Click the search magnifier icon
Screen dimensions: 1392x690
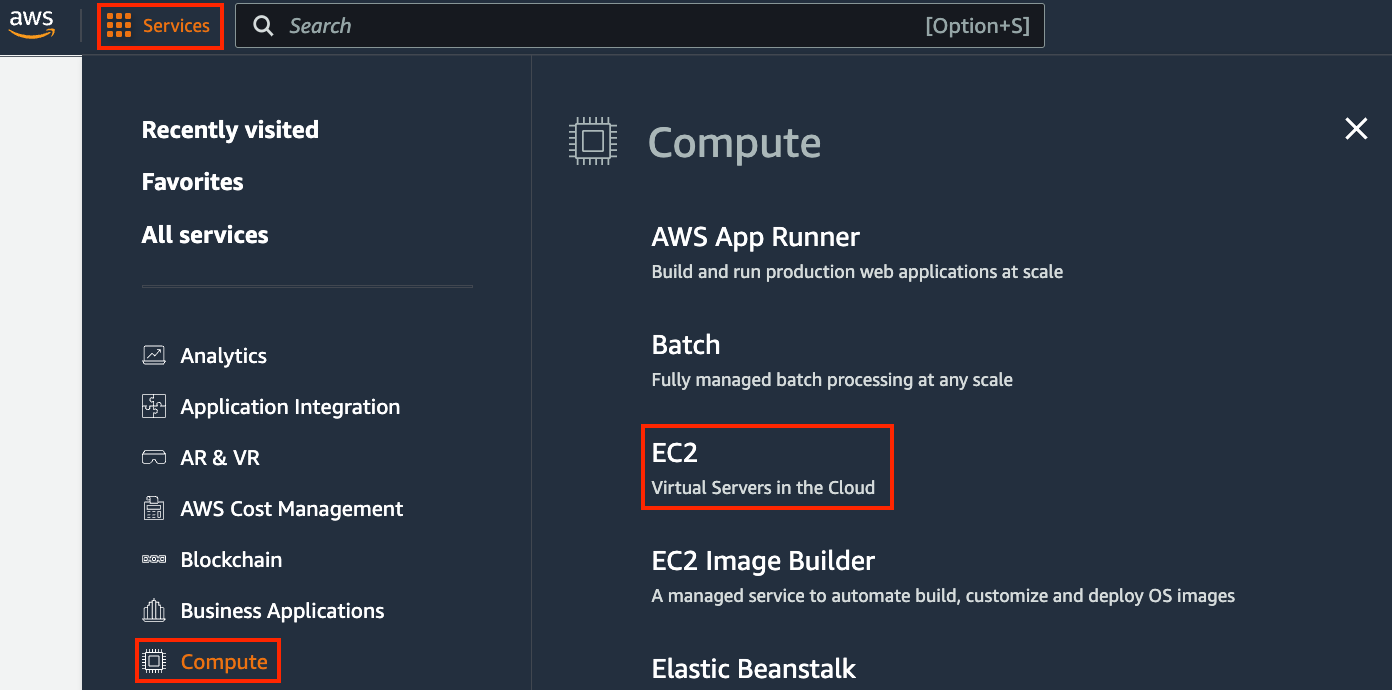(x=263, y=26)
